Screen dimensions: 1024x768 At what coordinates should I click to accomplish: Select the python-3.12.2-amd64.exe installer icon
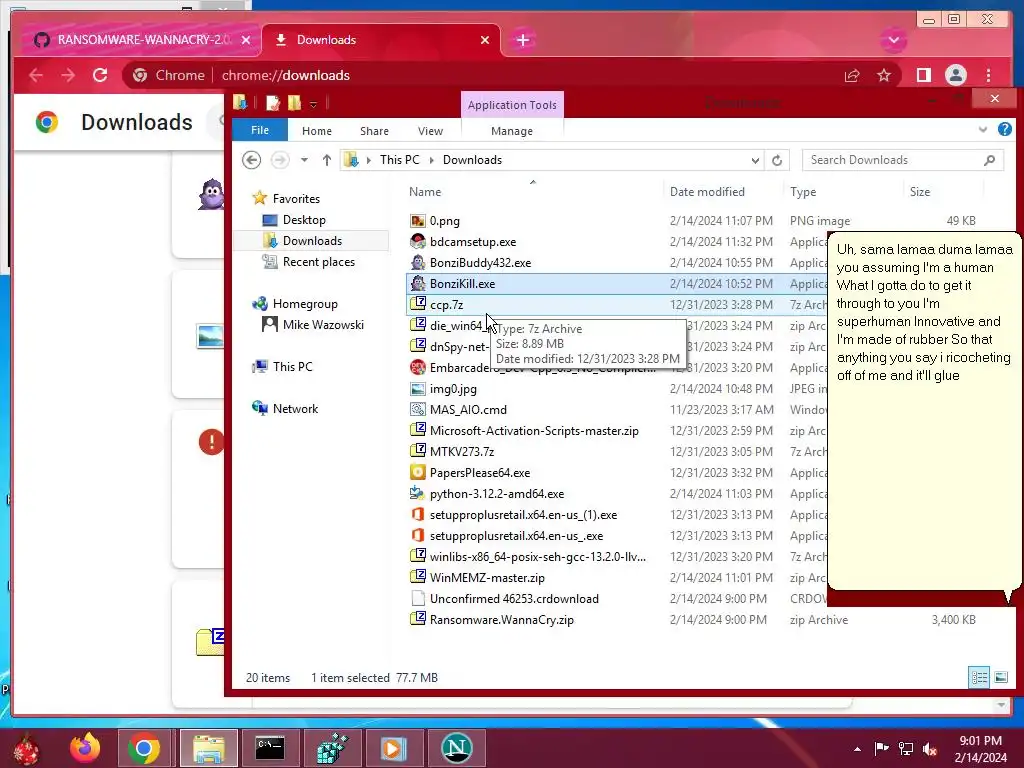pyautogui.click(x=418, y=493)
